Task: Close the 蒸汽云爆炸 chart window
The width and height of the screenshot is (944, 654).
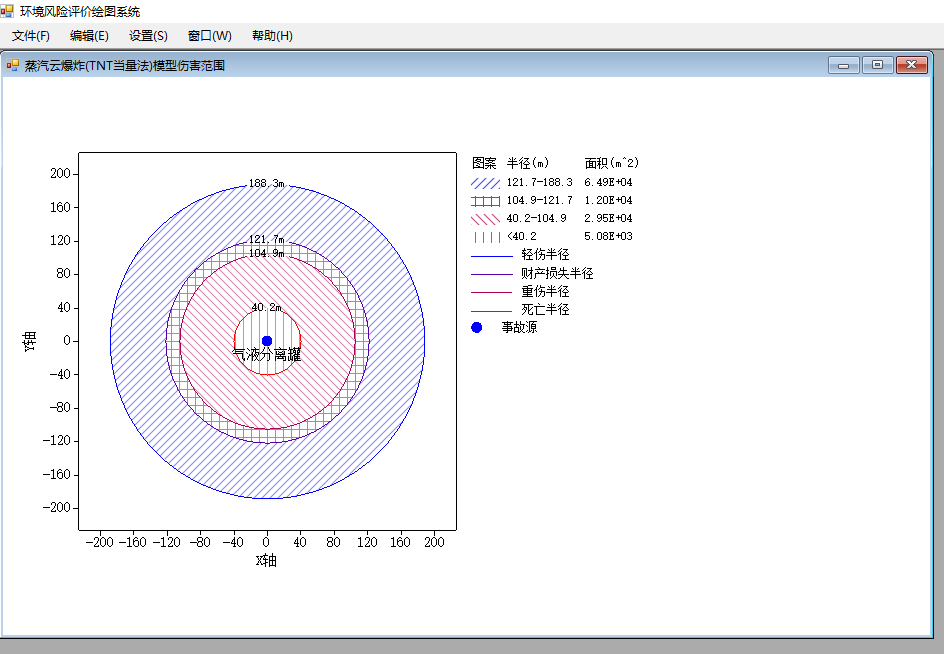Action: pos(911,65)
